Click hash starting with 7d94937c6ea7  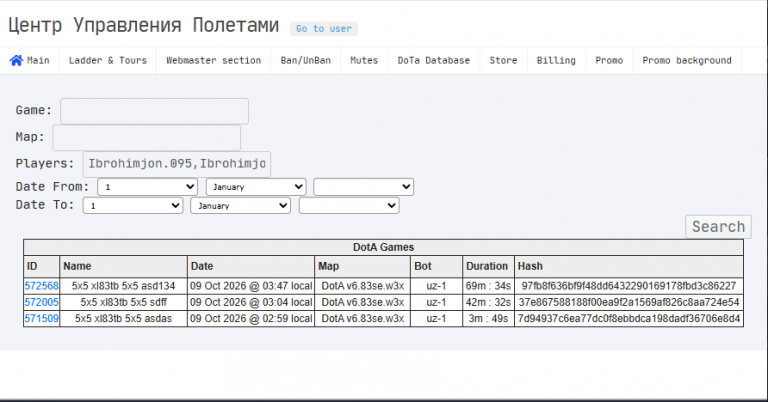629,319
